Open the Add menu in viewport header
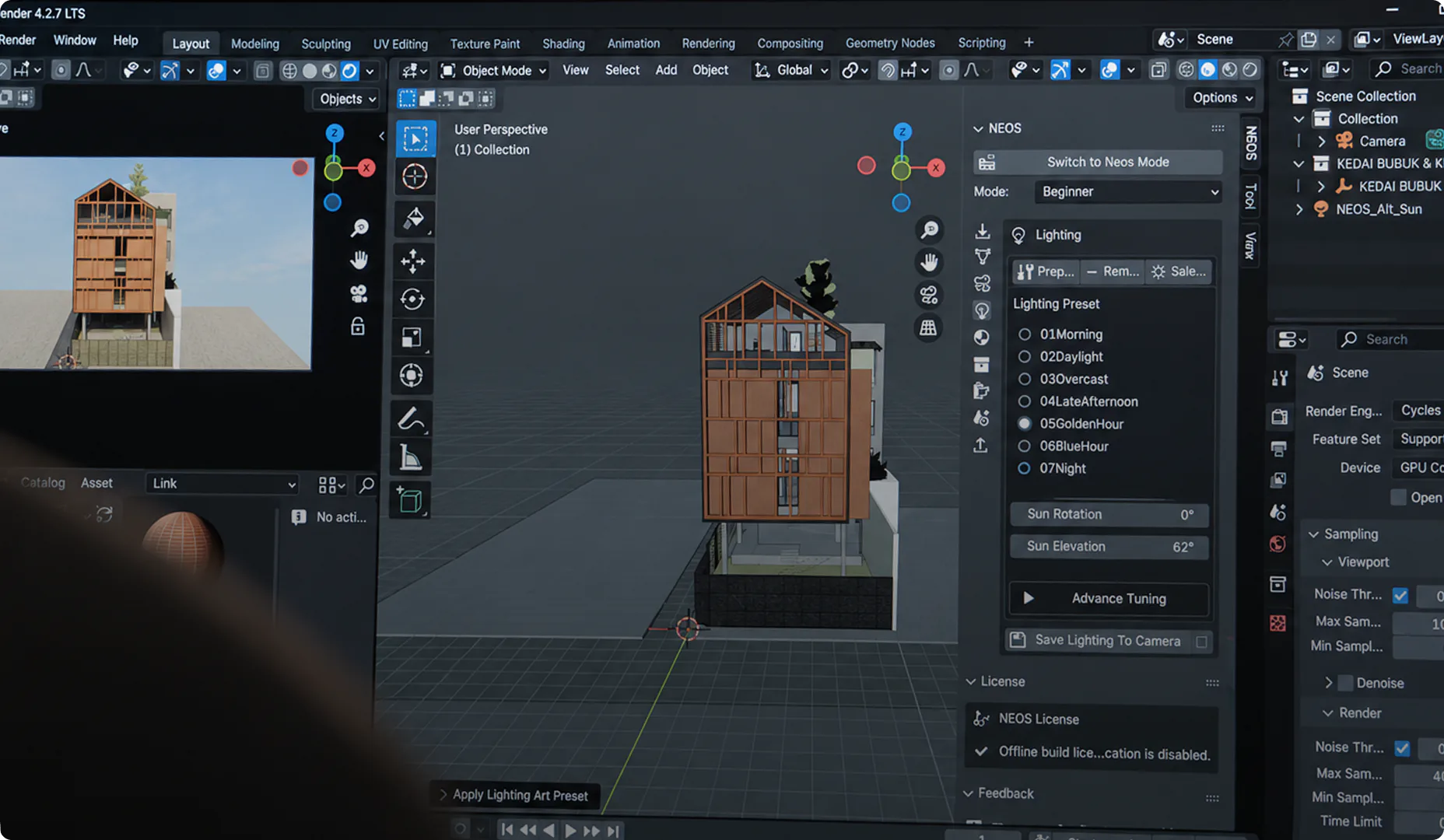The image size is (1444, 840). [x=666, y=70]
